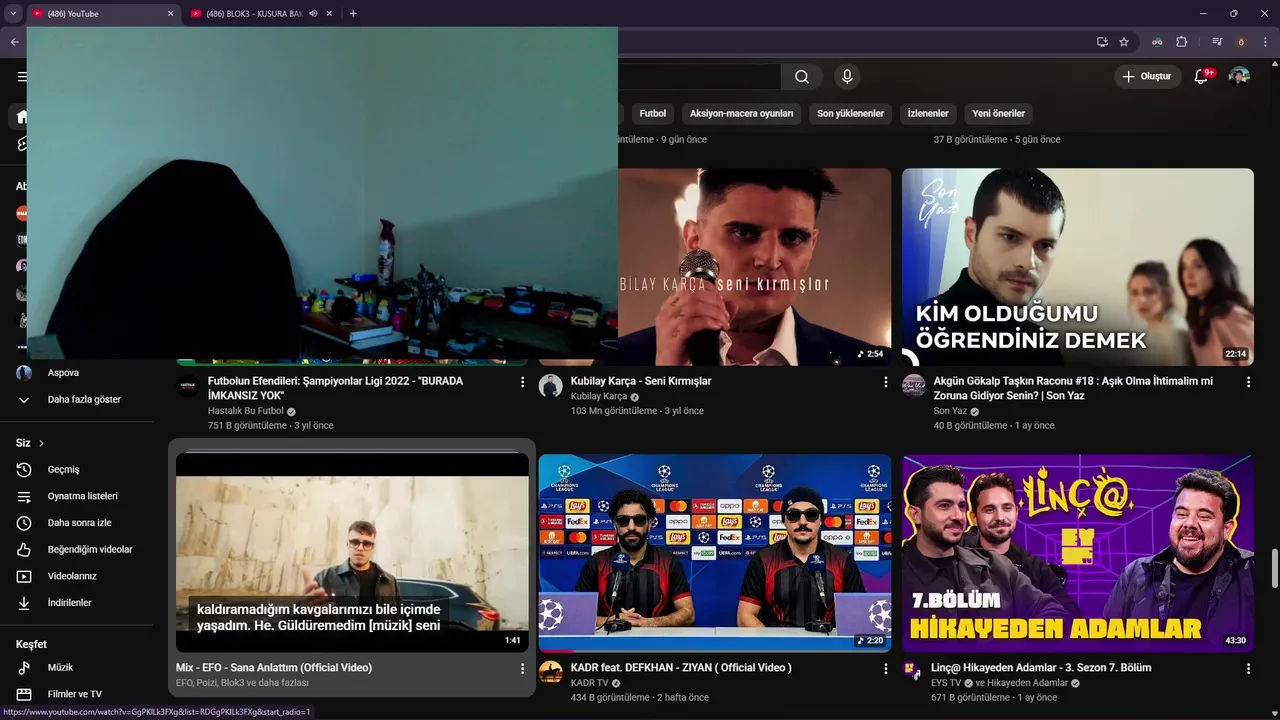Open the Siz section chevron

41,443
